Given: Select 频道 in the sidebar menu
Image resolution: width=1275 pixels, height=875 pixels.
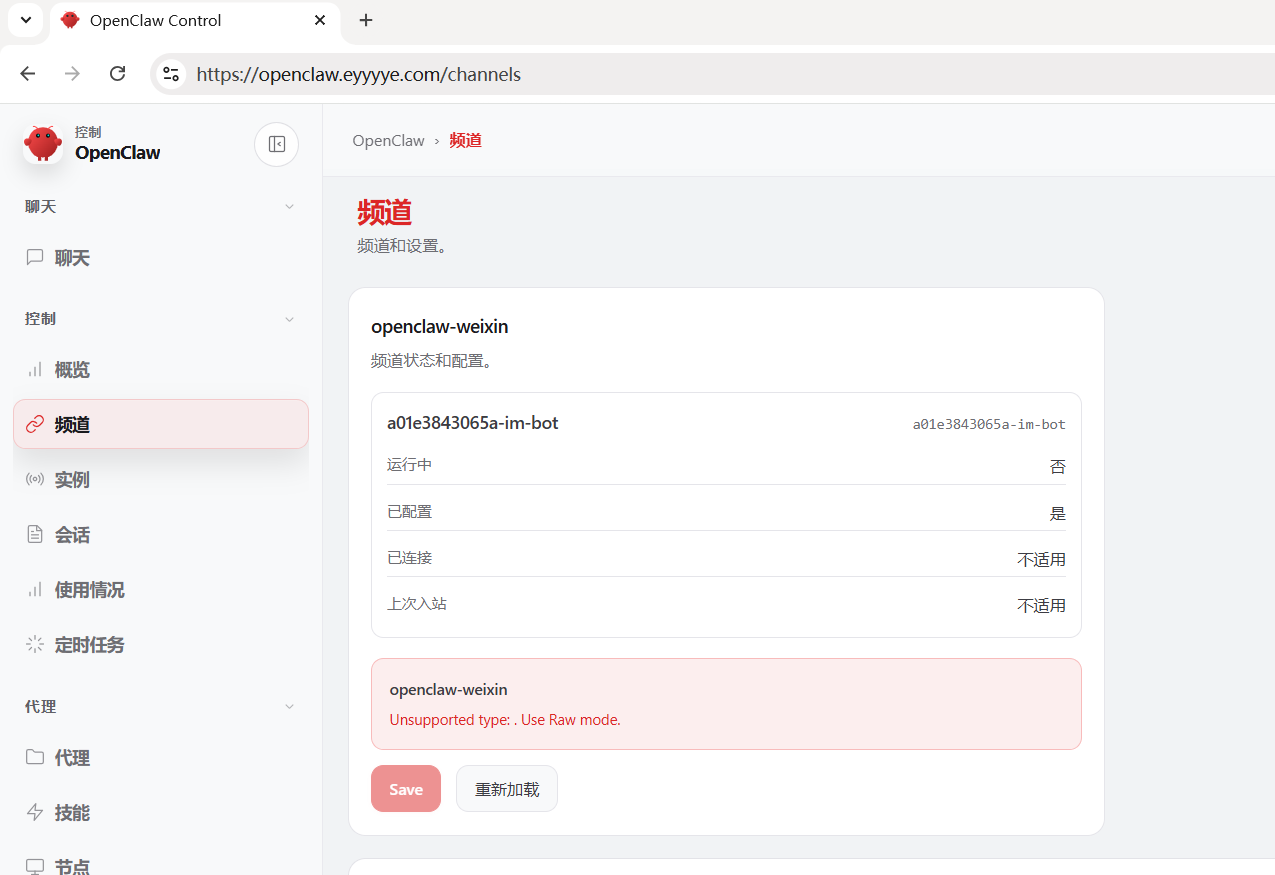Looking at the screenshot, I should point(72,425).
